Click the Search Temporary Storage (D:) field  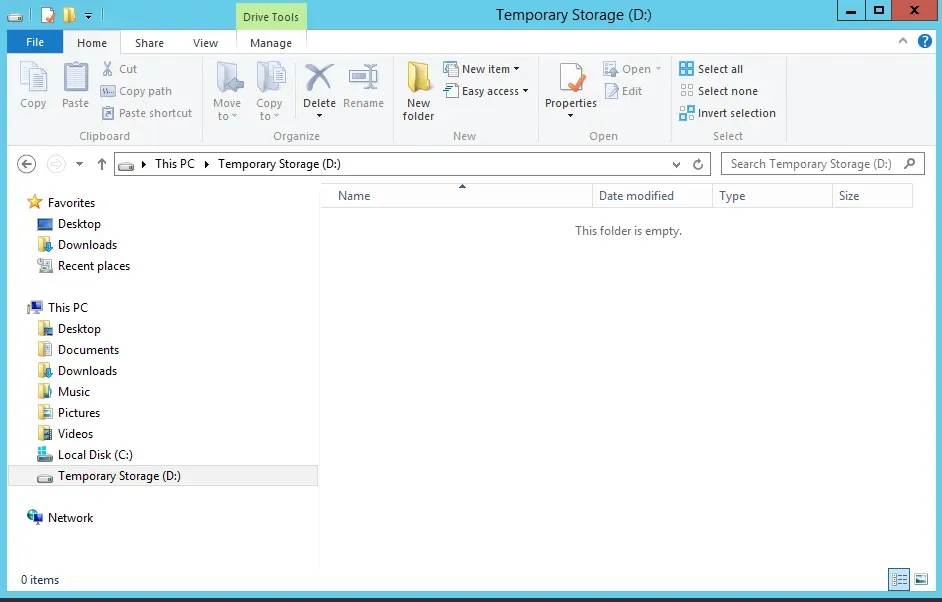point(810,164)
